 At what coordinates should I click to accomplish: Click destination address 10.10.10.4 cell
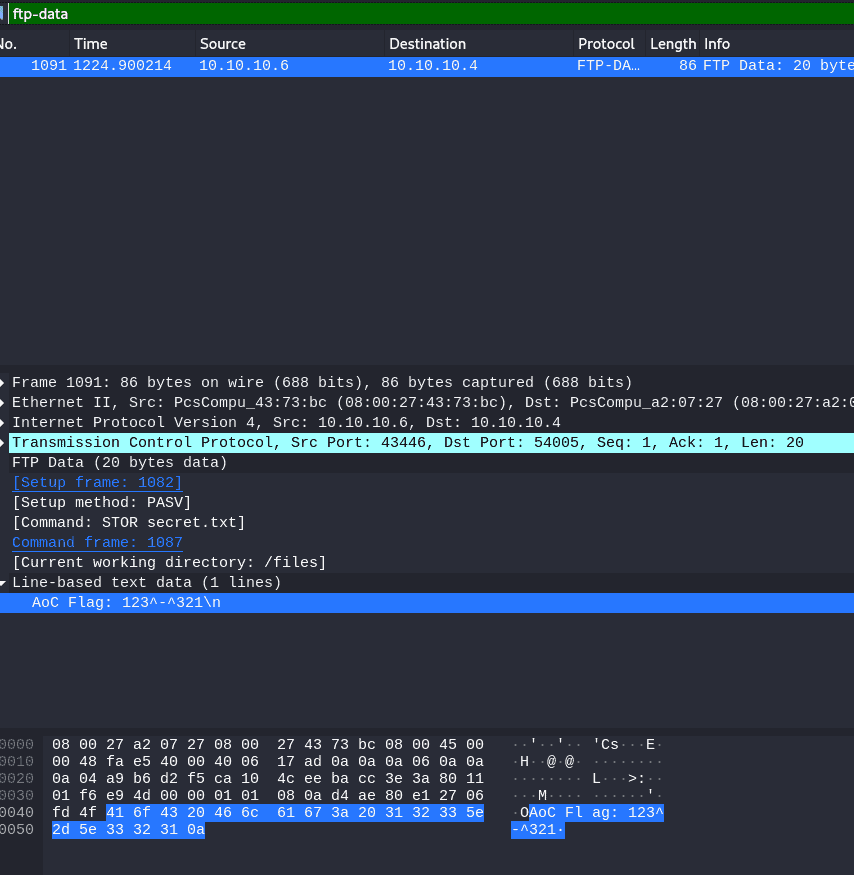pyautogui.click(x=433, y=66)
